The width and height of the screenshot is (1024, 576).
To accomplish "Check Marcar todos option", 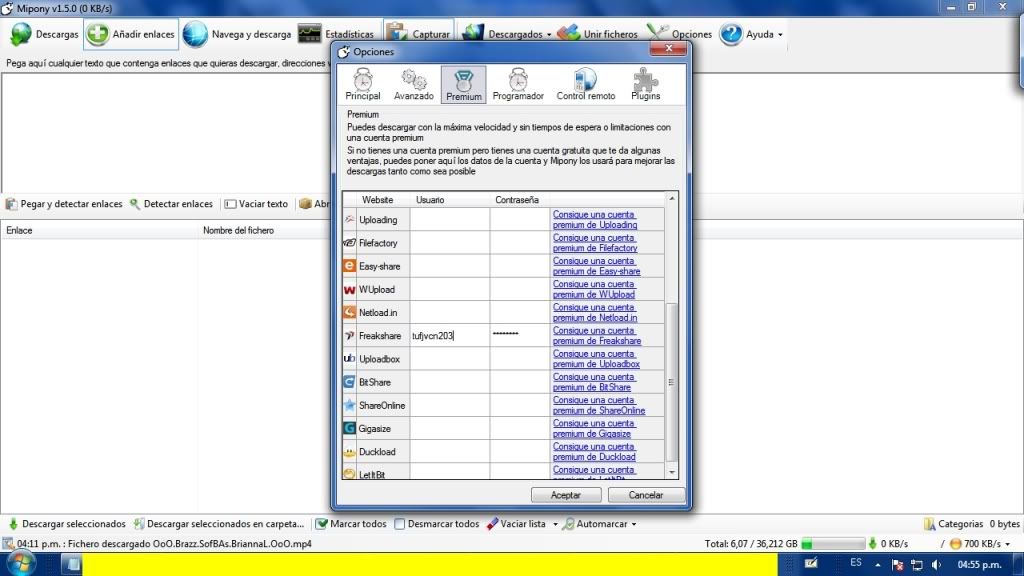I will [321, 524].
